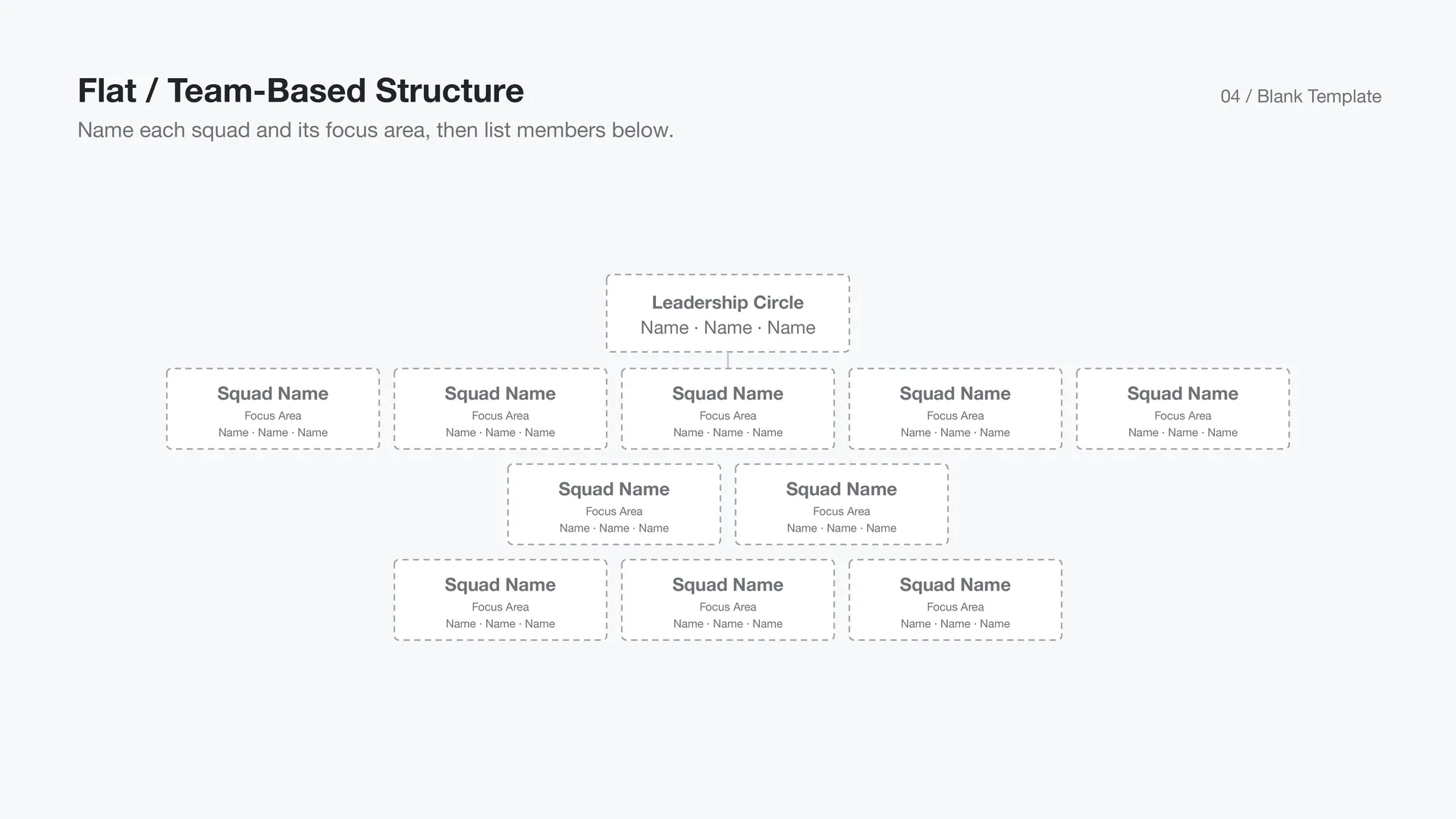Click the subtitle about naming each squad

[375, 130]
